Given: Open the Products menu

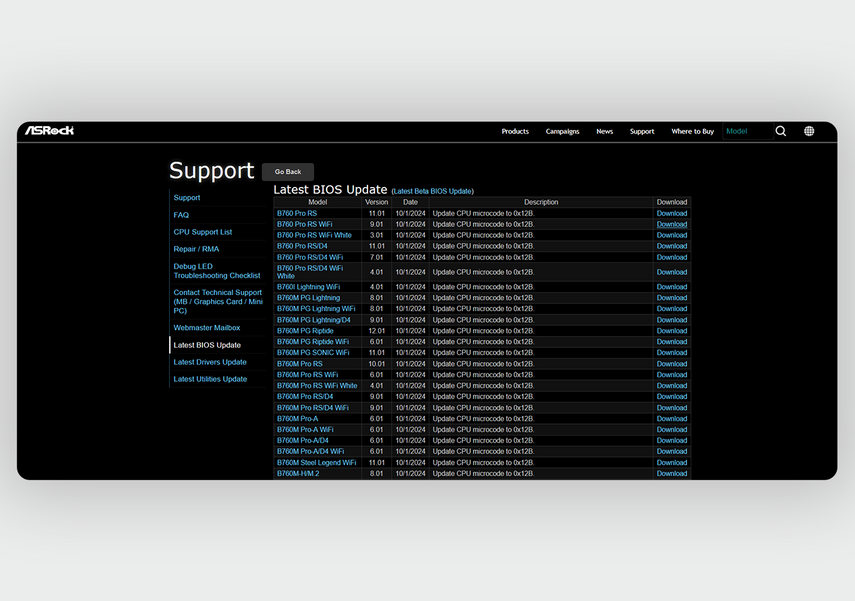Looking at the screenshot, I should [x=515, y=131].
